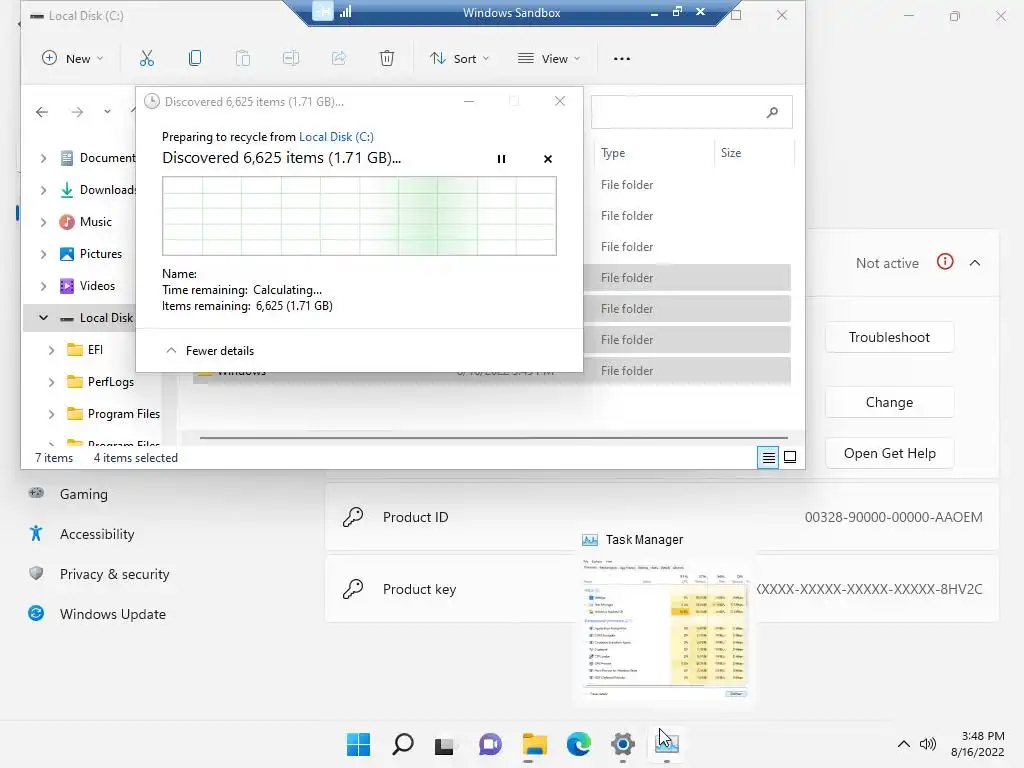Open Accessibility in Settings sidebar

coord(97,534)
